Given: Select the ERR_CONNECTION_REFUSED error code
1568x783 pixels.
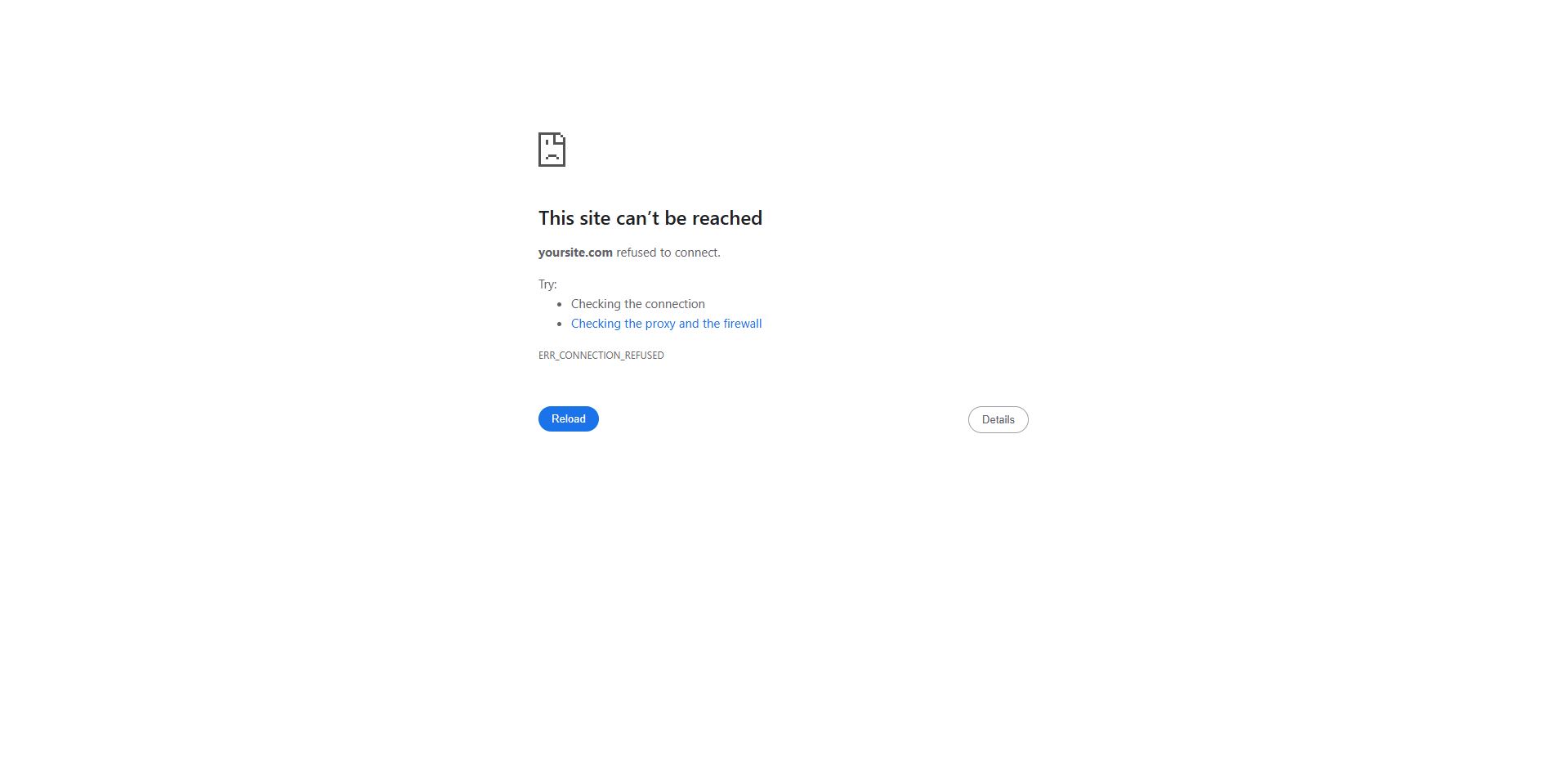Looking at the screenshot, I should (601, 355).
